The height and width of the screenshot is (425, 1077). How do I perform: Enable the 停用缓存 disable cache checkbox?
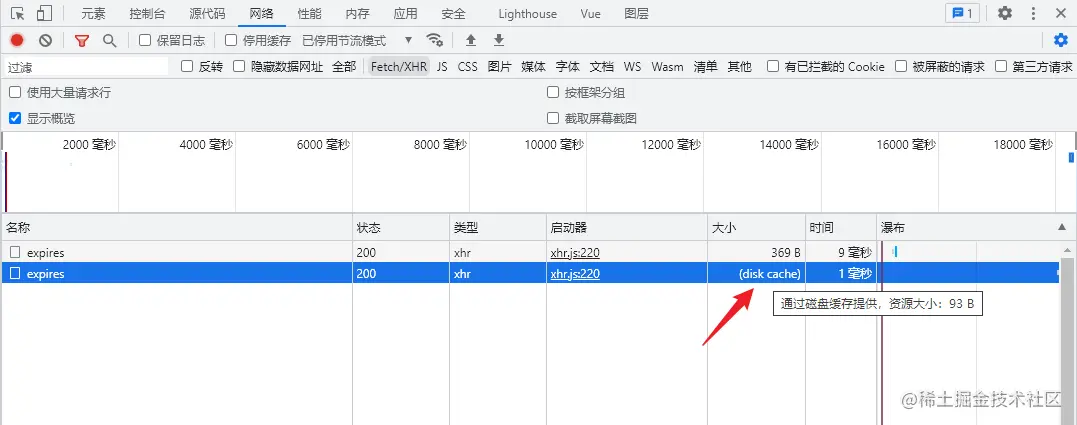coord(231,40)
